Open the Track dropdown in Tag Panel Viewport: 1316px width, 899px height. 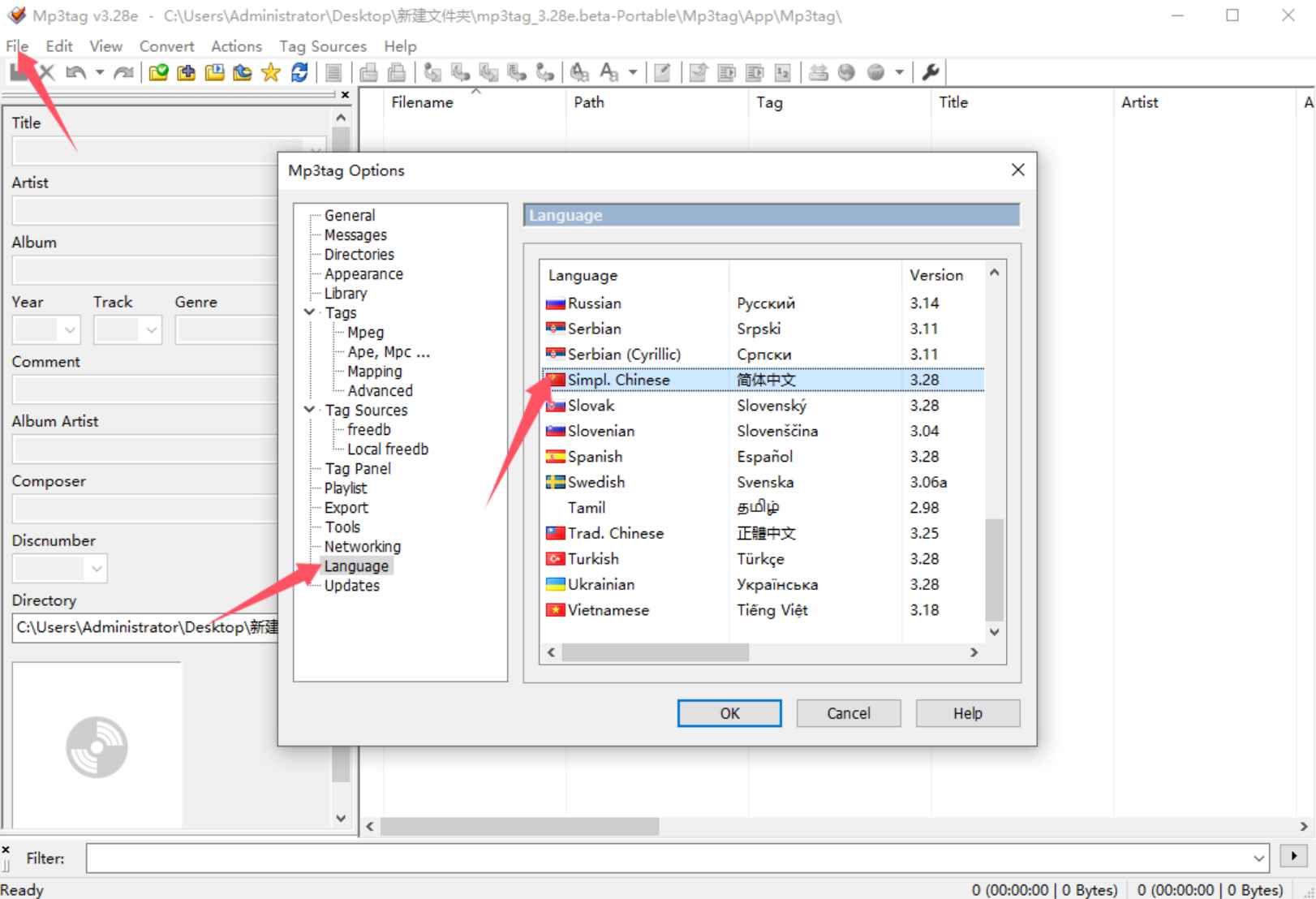151,329
